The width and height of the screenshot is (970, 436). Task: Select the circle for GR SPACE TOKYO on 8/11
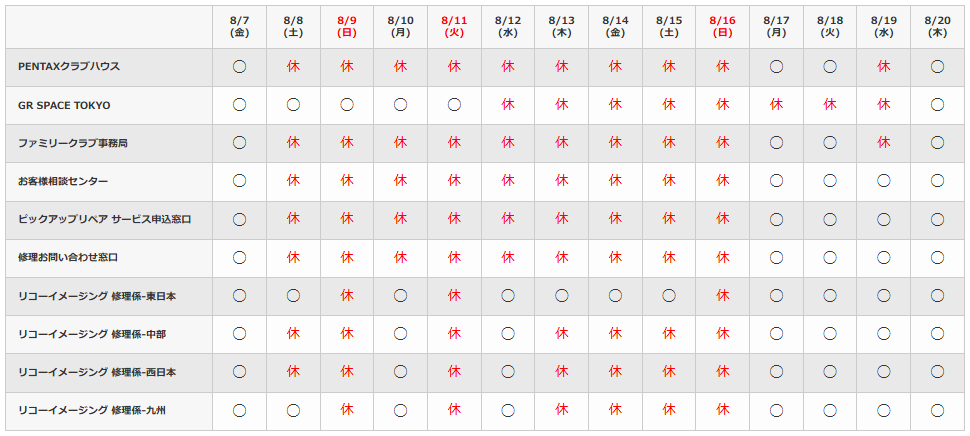click(x=454, y=105)
